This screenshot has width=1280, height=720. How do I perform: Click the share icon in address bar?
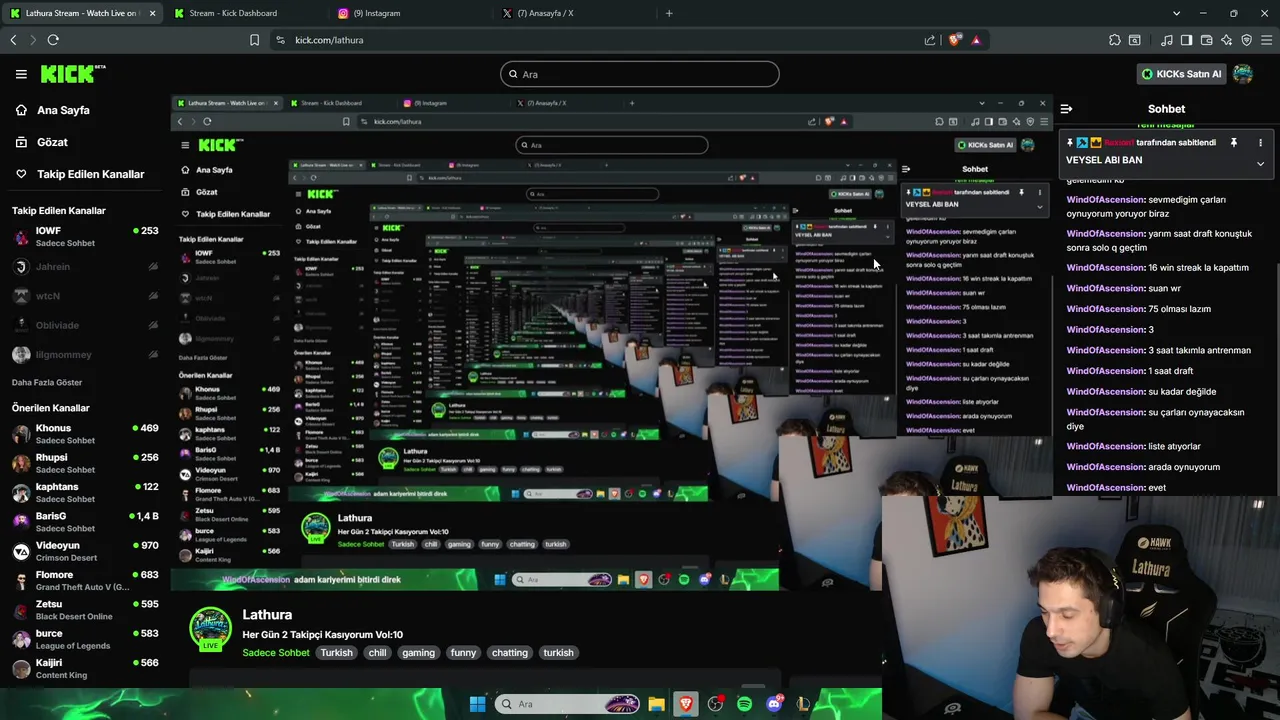point(930,40)
